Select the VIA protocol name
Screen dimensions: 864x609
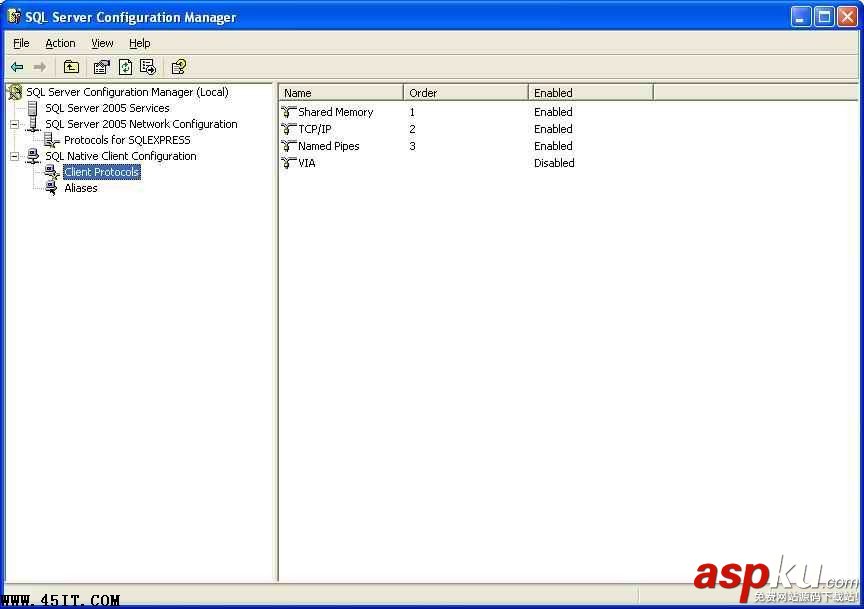pyautogui.click(x=307, y=163)
